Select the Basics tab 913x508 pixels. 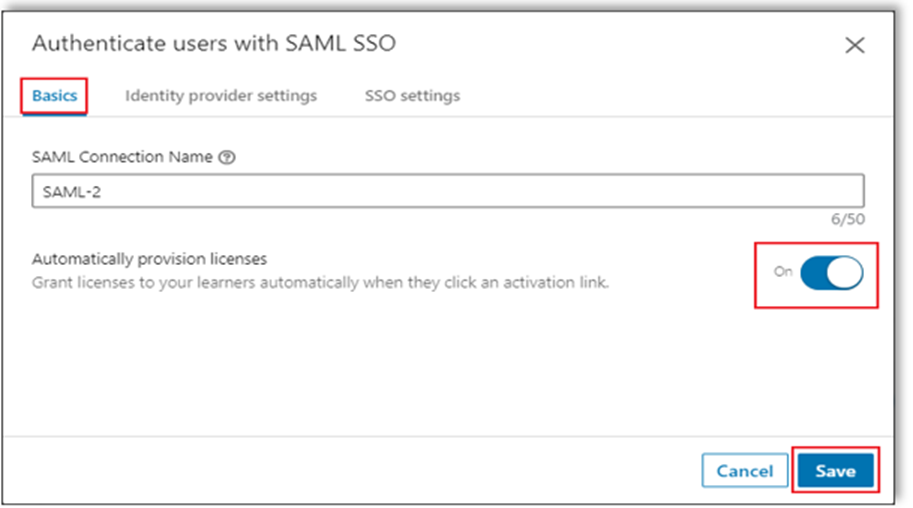coord(54,96)
